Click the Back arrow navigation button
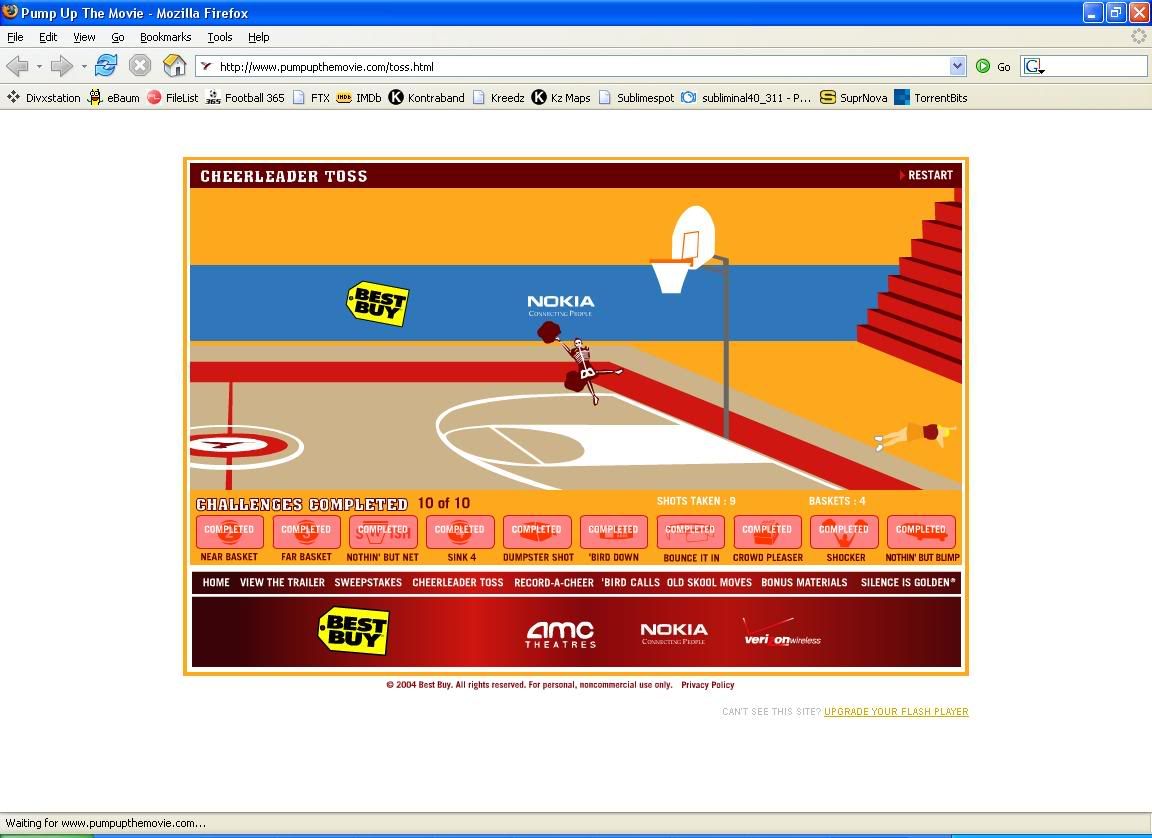Screen dimensions: 1152x838 click(x=18, y=66)
